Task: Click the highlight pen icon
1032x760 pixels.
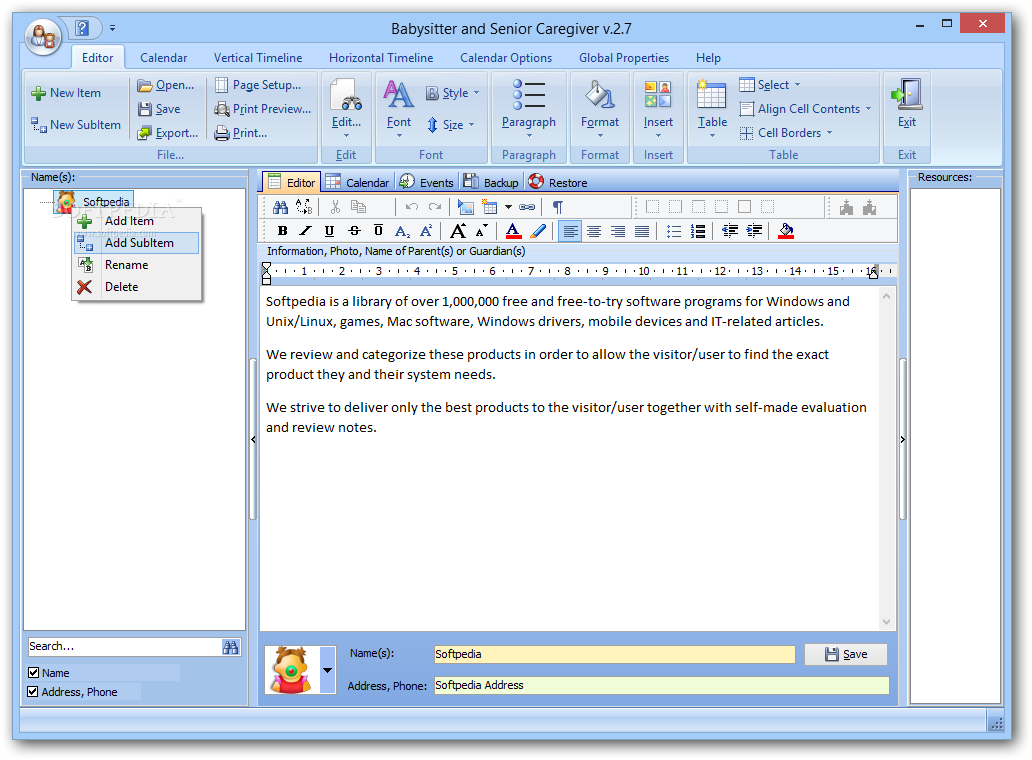Action: point(538,231)
